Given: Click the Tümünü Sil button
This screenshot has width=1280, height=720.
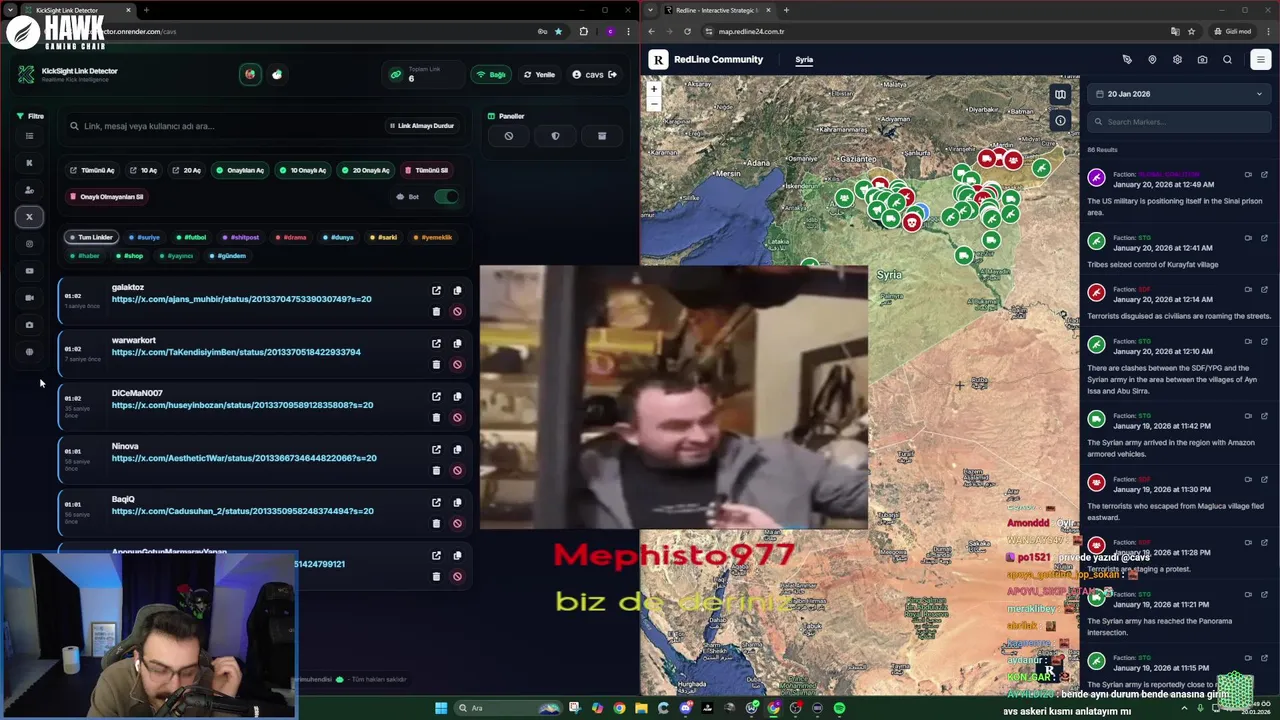Looking at the screenshot, I should (427, 170).
